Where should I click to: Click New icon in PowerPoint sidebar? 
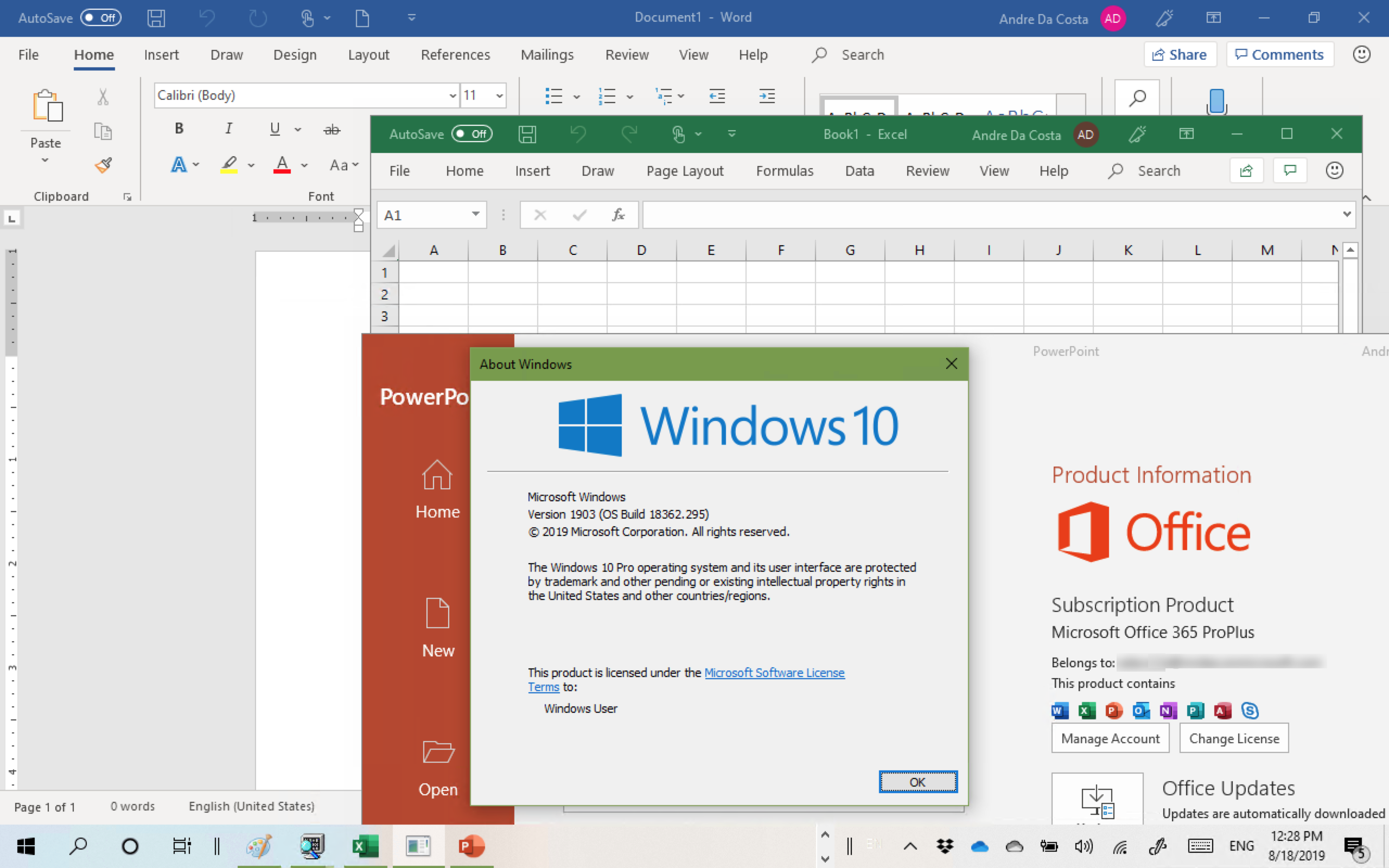437,613
